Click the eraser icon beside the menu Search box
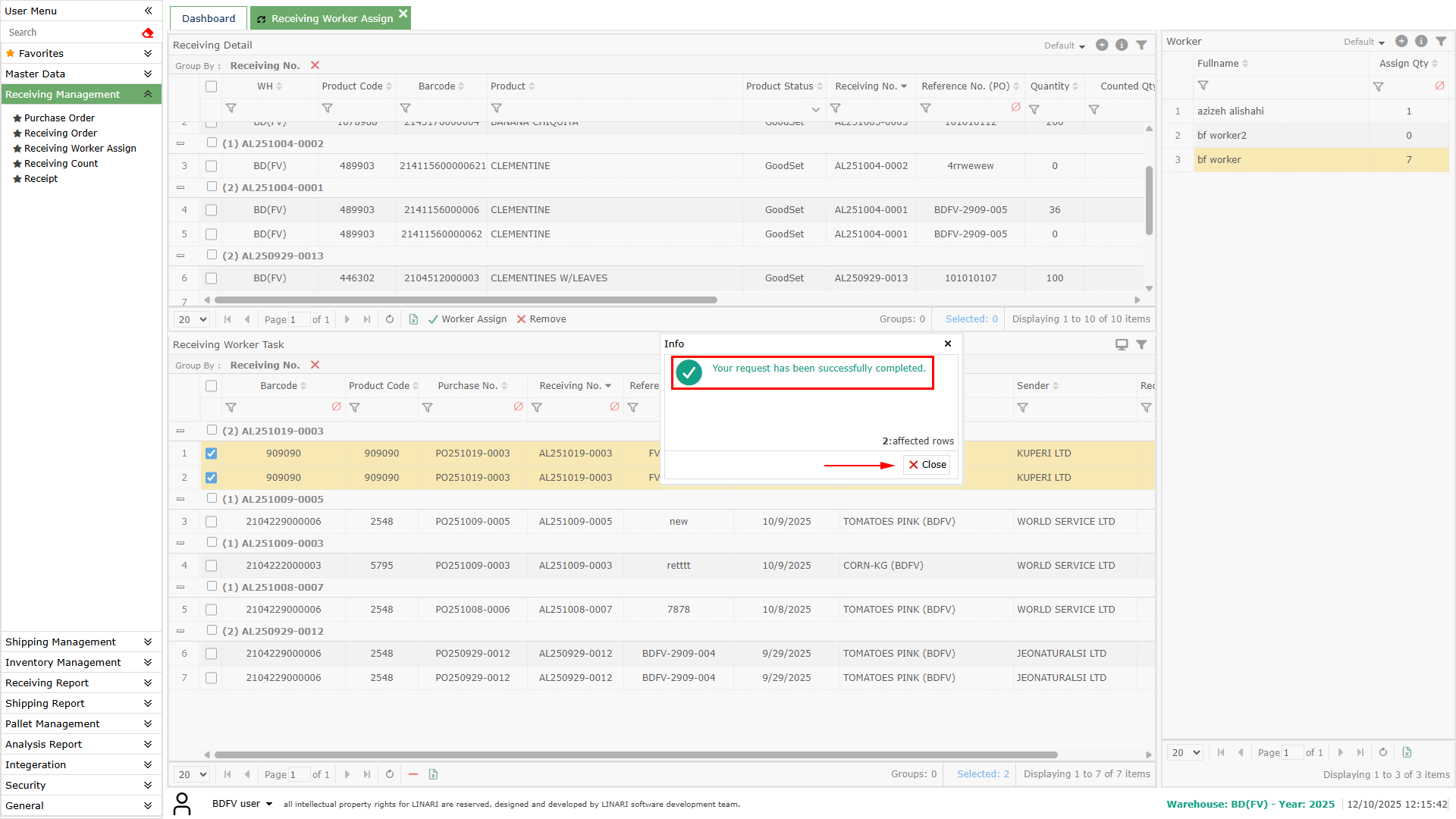 pyautogui.click(x=148, y=33)
